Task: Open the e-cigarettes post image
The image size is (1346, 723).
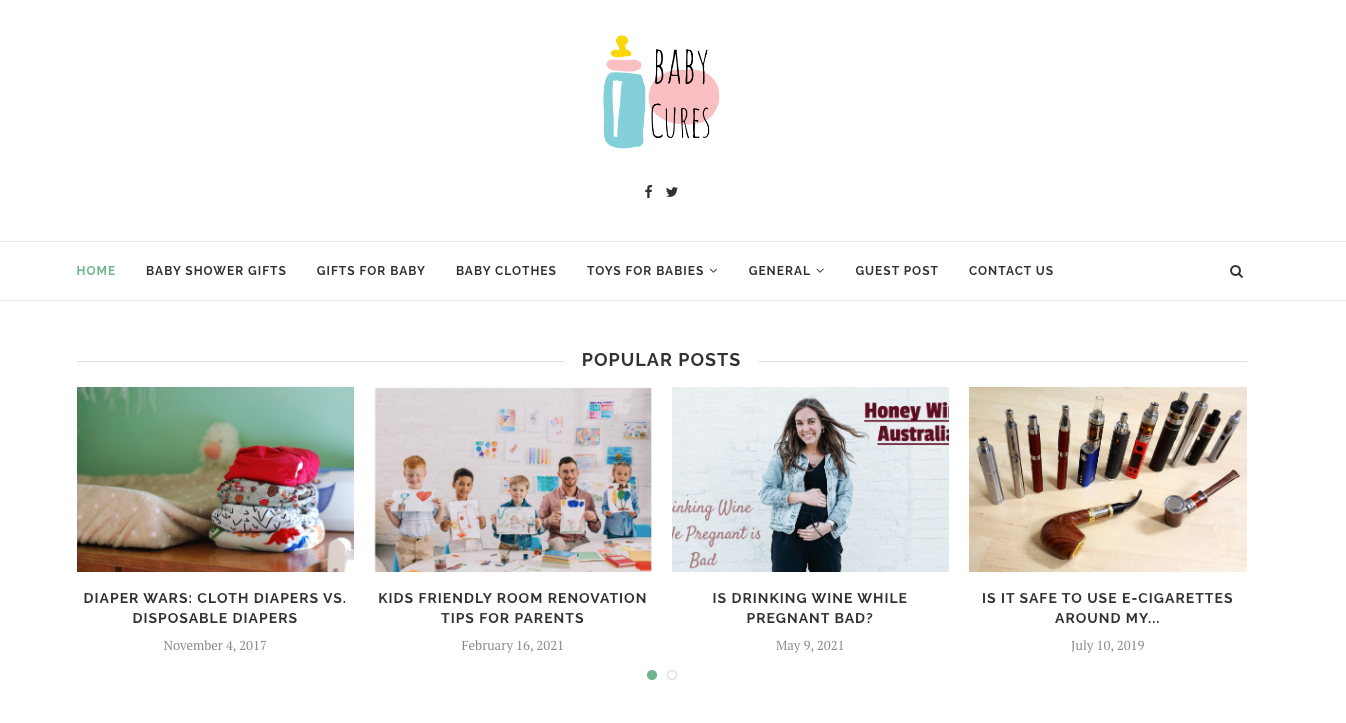Action: pos(1108,480)
